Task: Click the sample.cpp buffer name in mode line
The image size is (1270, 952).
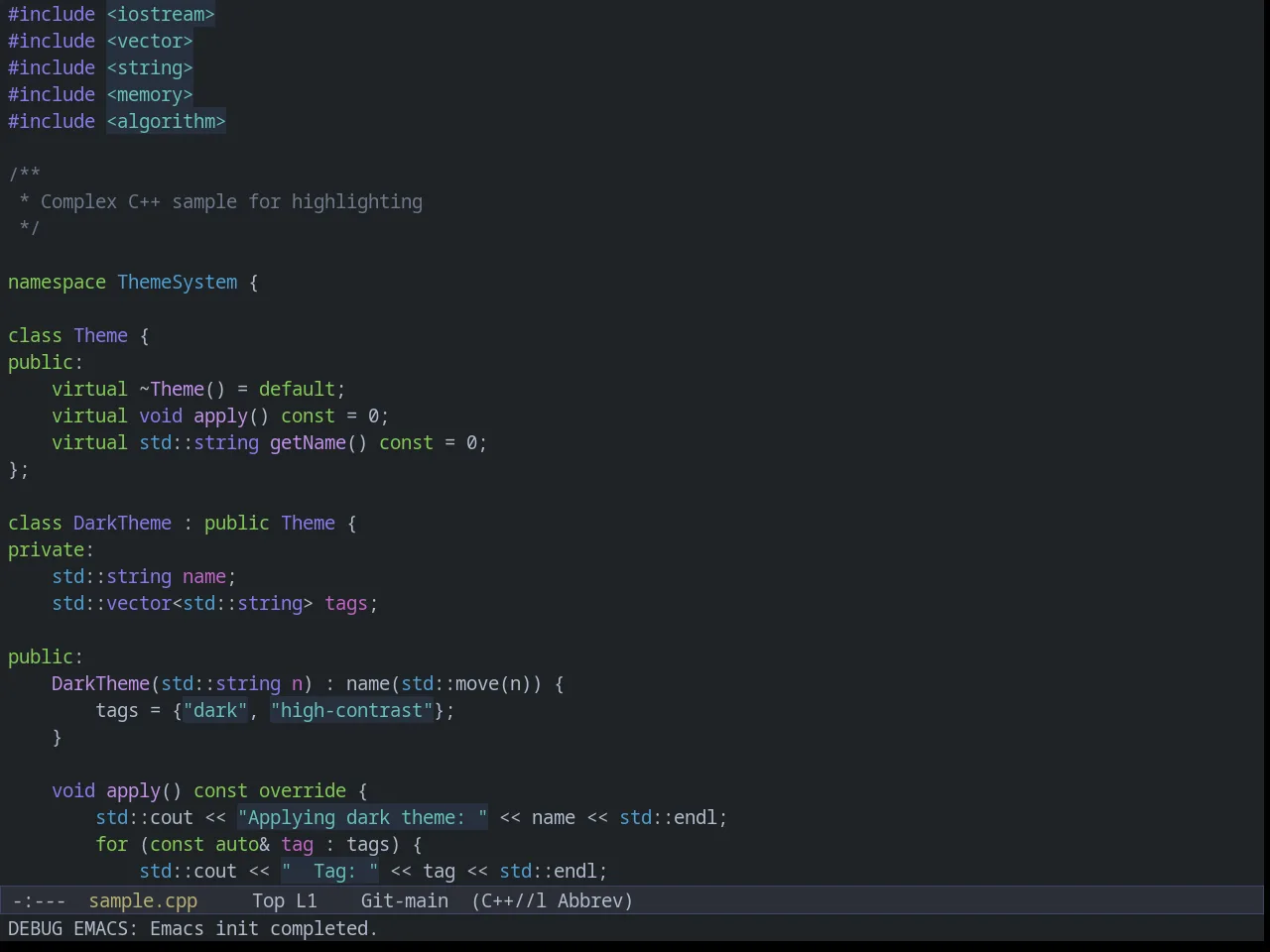Action: point(143,900)
